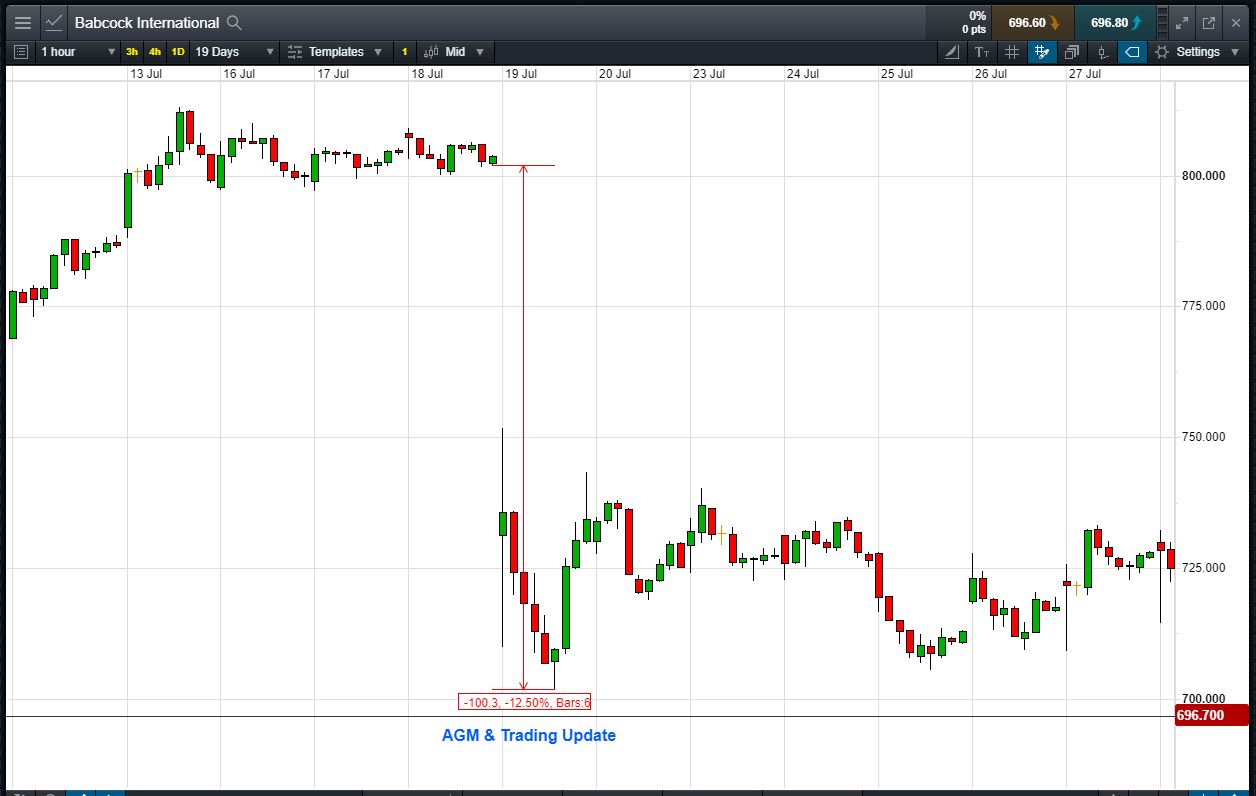This screenshot has width=1256, height=796.
Task: Close the Babcock International chart
Action: click(1236, 22)
